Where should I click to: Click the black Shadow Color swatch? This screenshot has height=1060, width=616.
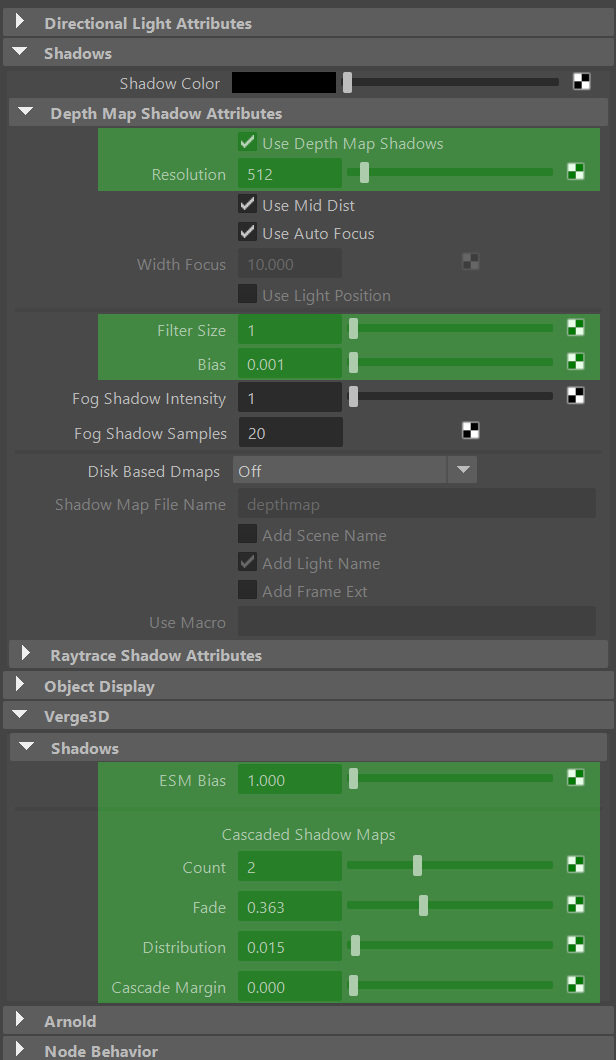click(x=284, y=82)
